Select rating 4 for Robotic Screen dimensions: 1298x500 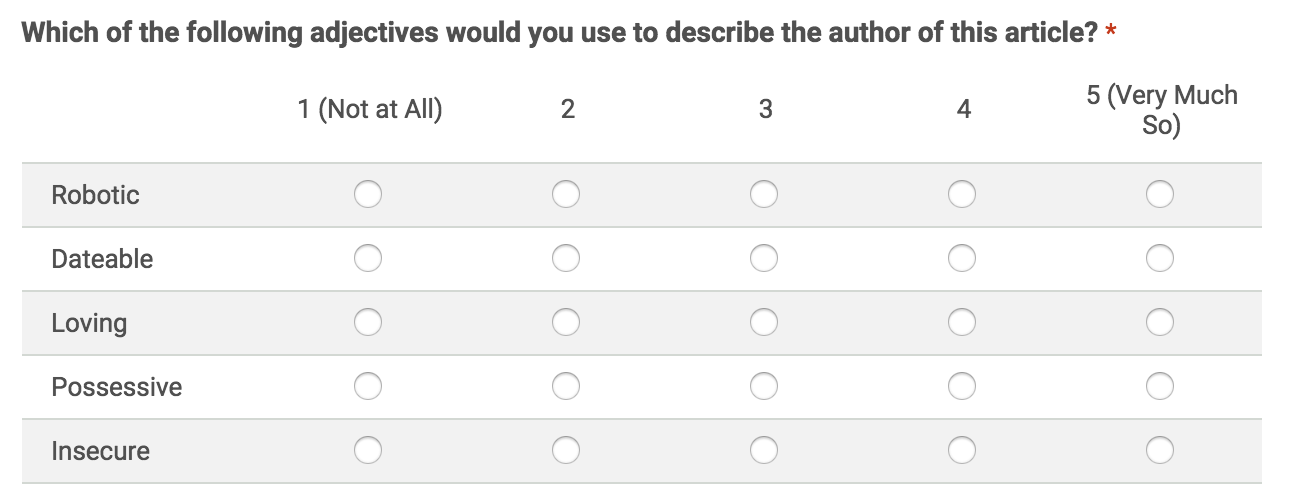(962, 194)
